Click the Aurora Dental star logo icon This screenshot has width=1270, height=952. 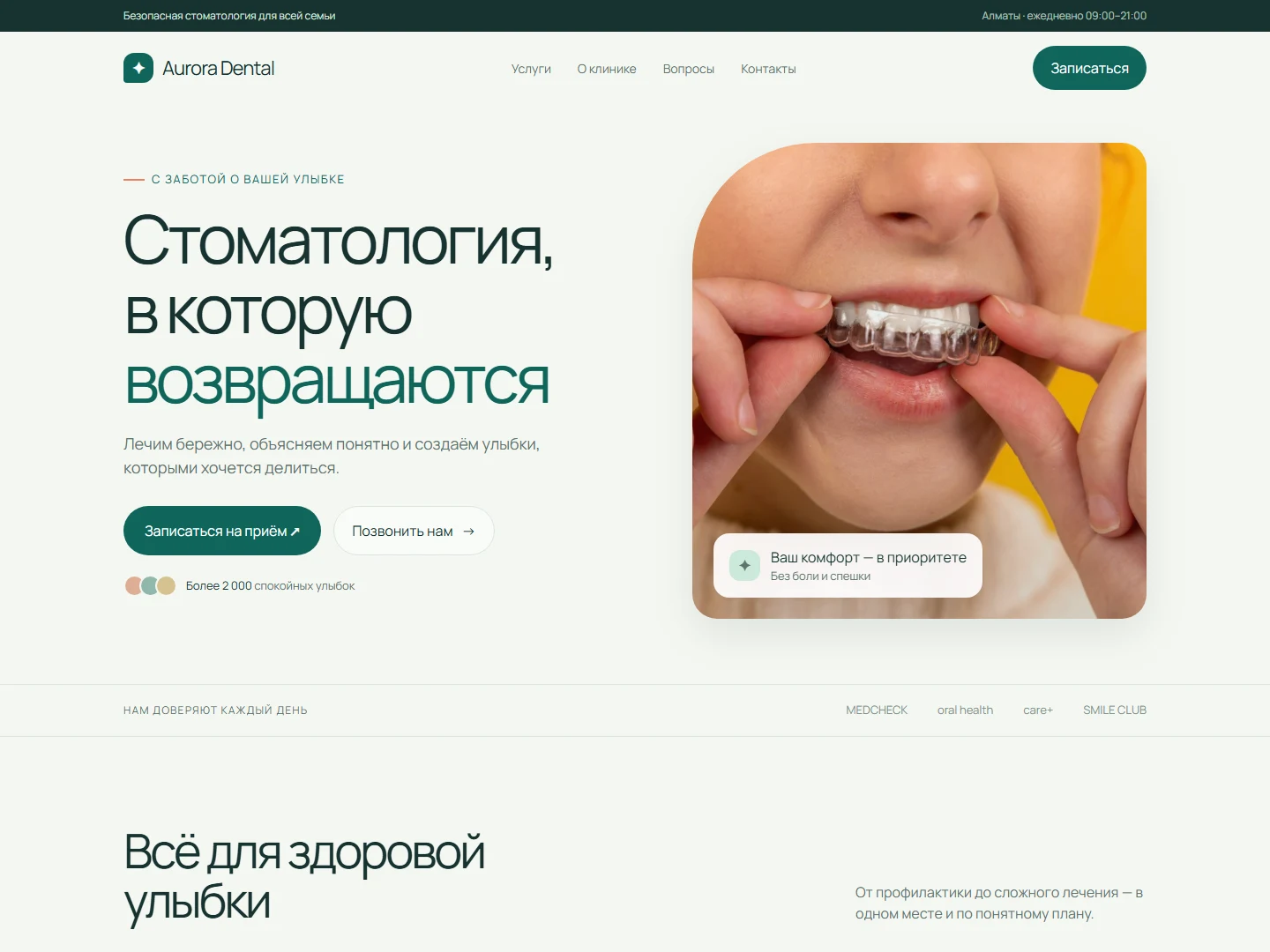click(x=138, y=68)
